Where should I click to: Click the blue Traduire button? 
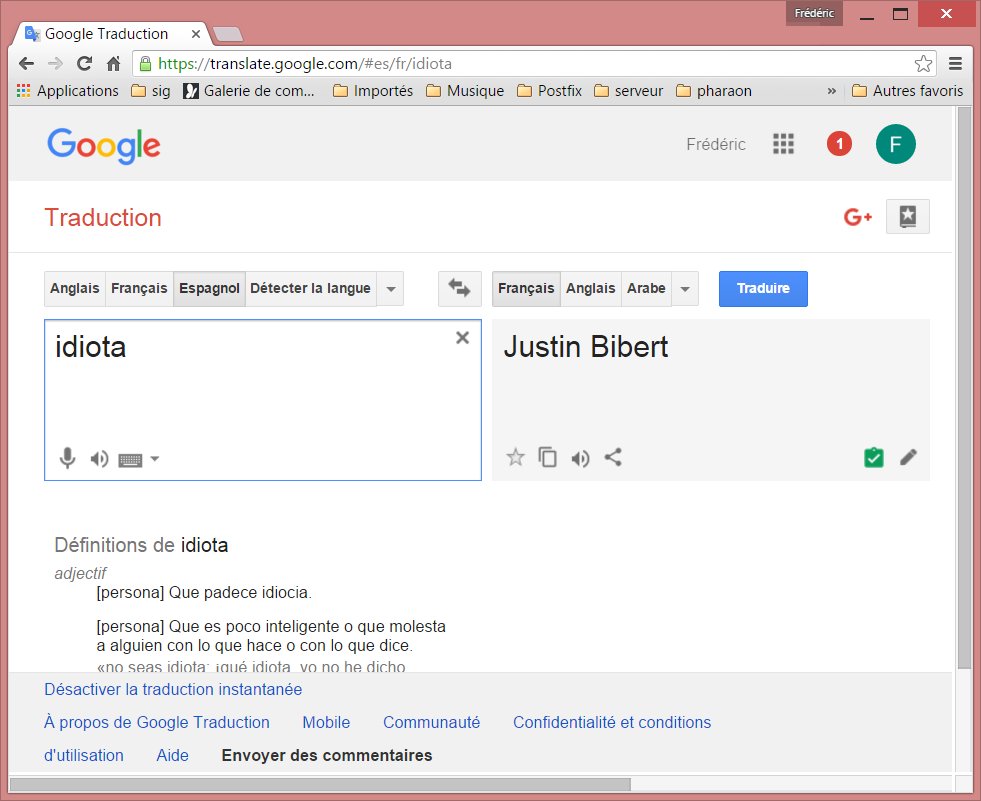pyautogui.click(x=763, y=288)
